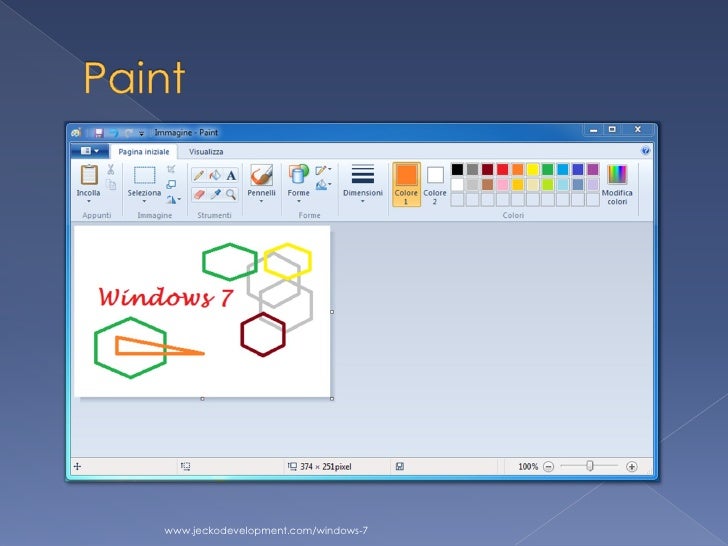Switch to Pagina iniziale tab
Image resolution: width=728 pixels, height=546 pixels.
(144, 152)
